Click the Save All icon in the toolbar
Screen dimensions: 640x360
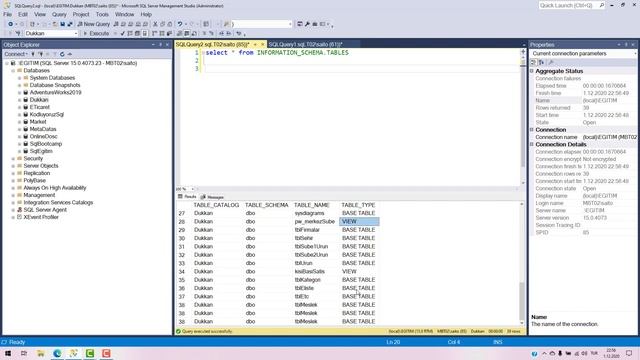[x=70, y=24]
